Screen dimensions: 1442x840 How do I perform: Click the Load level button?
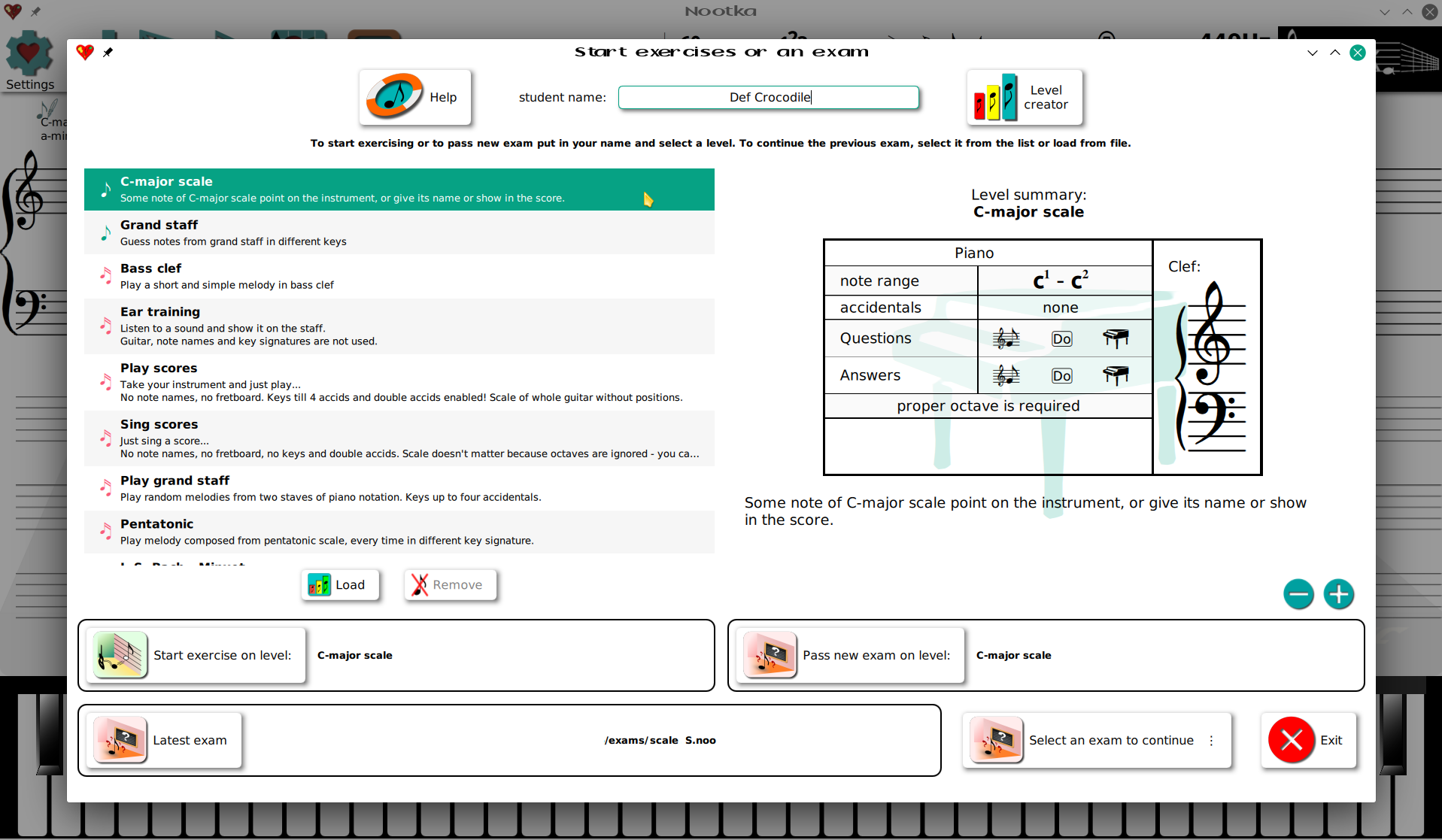pos(340,585)
